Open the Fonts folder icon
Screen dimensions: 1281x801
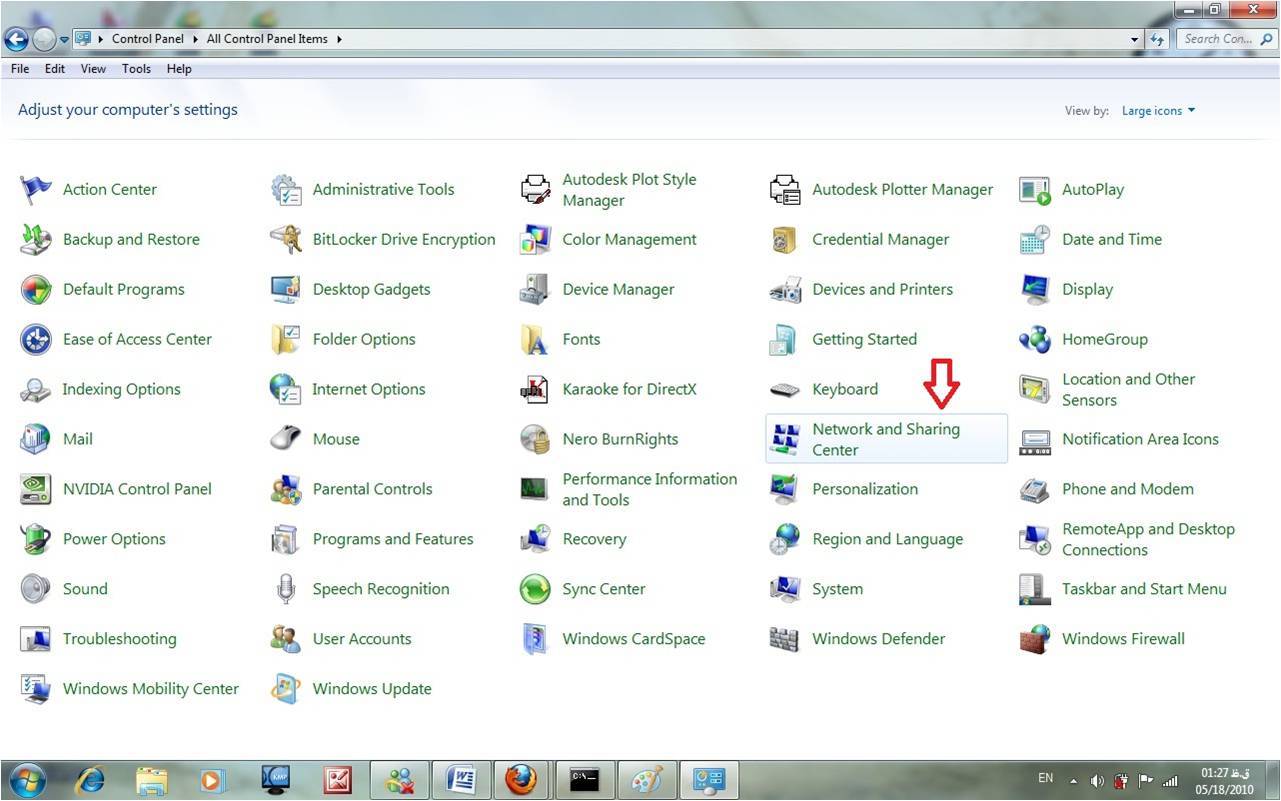(x=536, y=339)
